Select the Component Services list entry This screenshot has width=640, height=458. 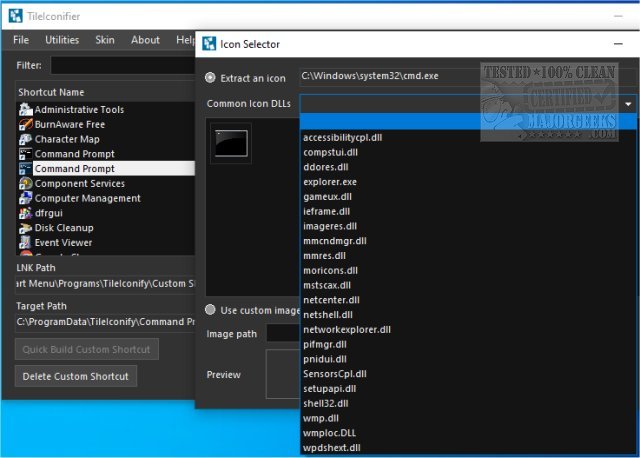click(x=106, y=183)
